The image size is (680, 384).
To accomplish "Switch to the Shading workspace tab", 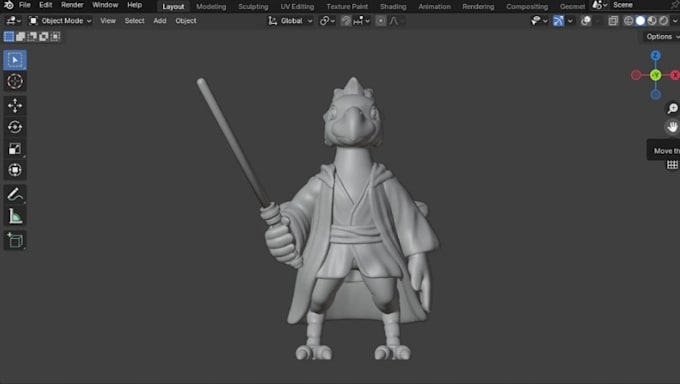I will click(x=393, y=7).
